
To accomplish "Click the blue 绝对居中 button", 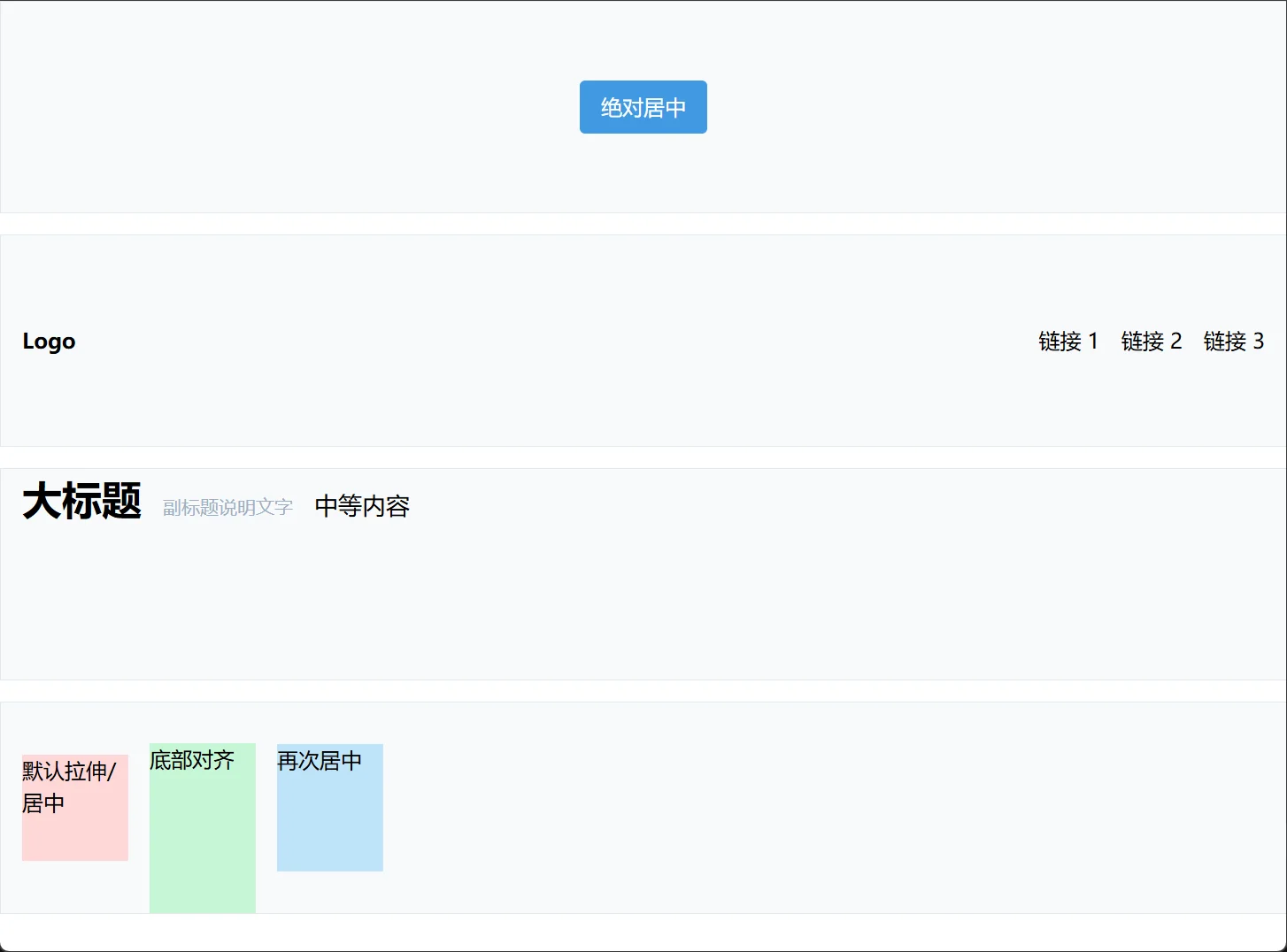I will coord(643,107).
